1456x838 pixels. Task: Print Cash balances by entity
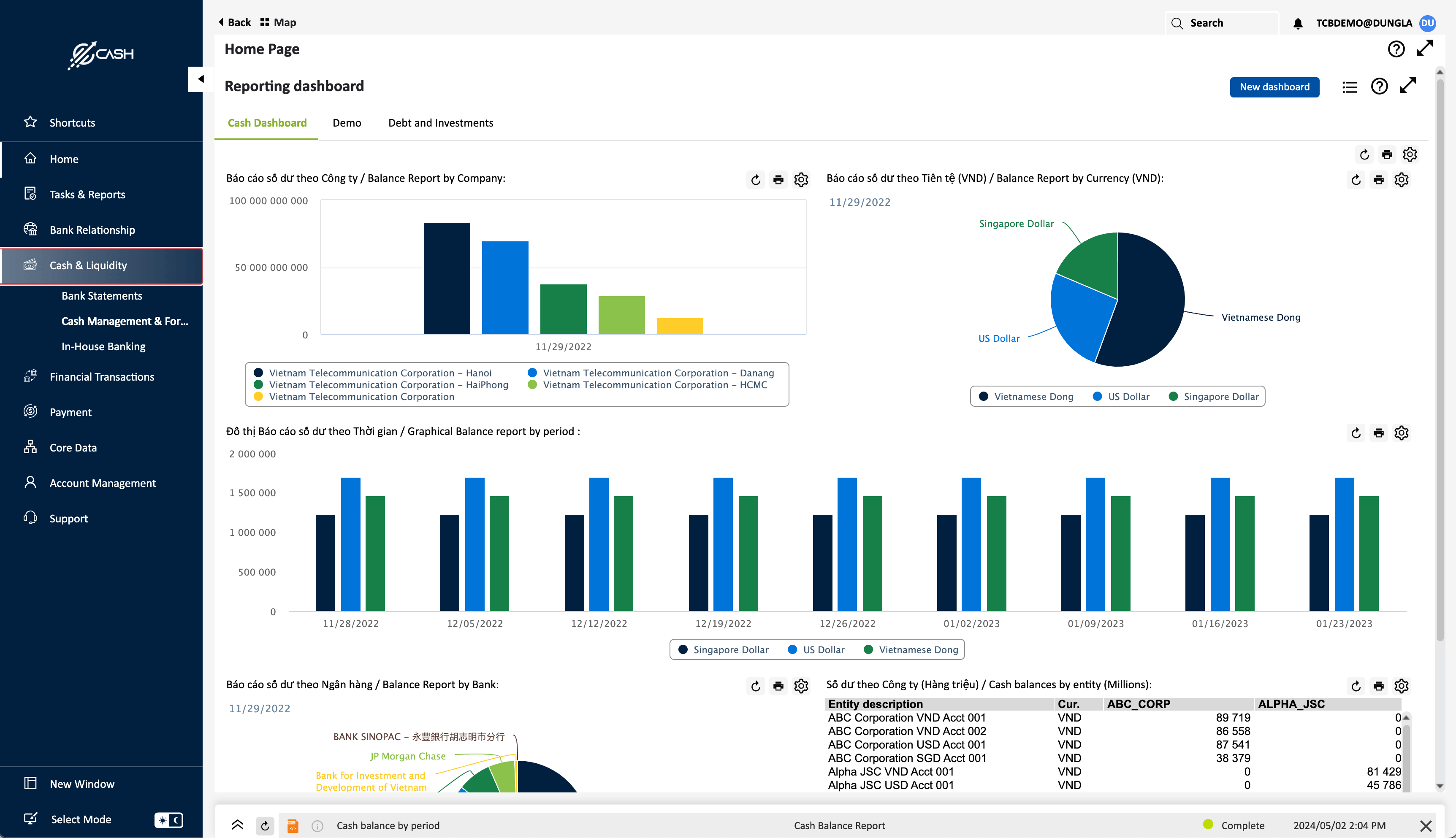(1378, 686)
